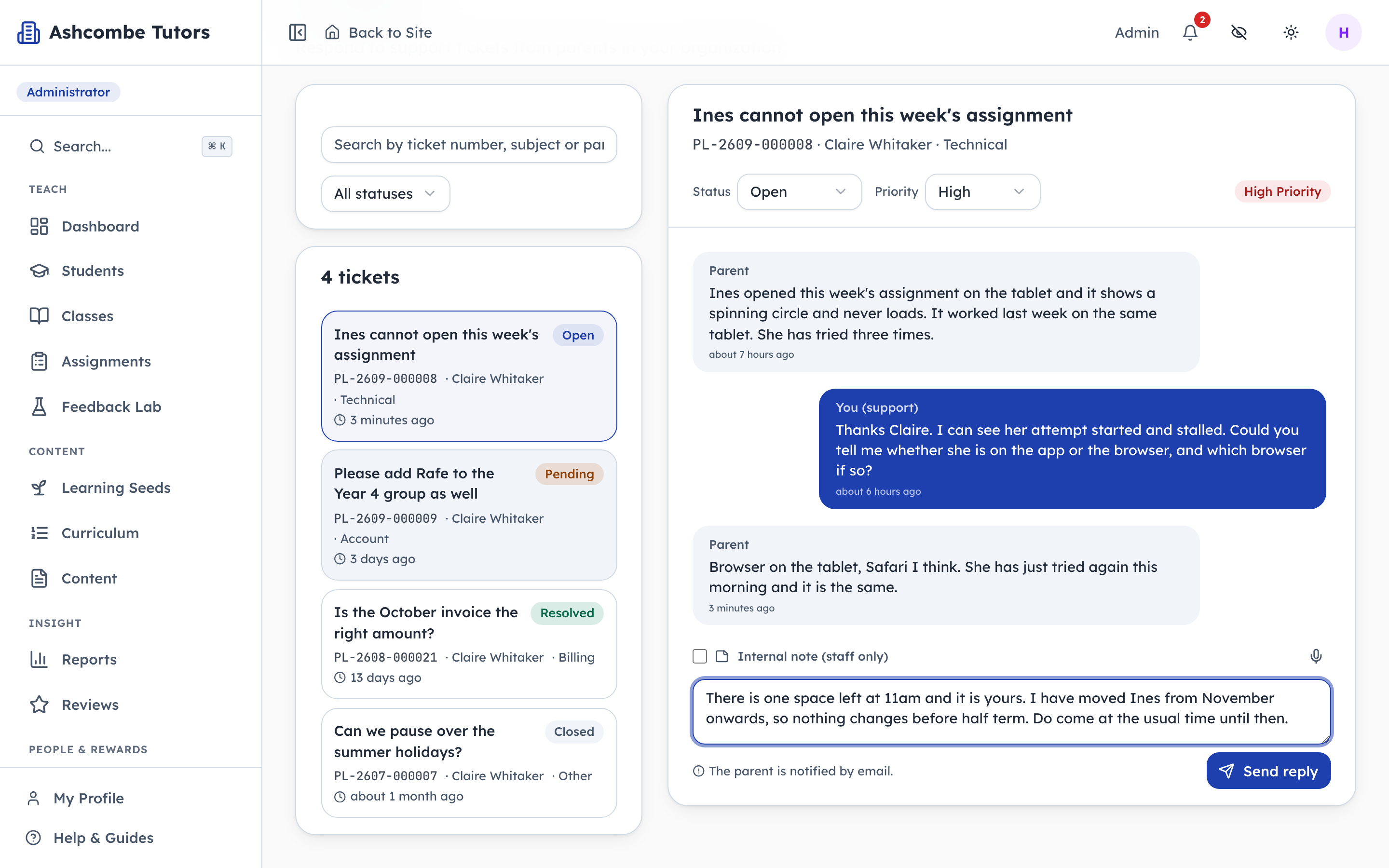The height and width of the screenshot is (868, 1389).
Task: Click the Pending status badge
Action: pyautogui.click(x=569, y=474)
